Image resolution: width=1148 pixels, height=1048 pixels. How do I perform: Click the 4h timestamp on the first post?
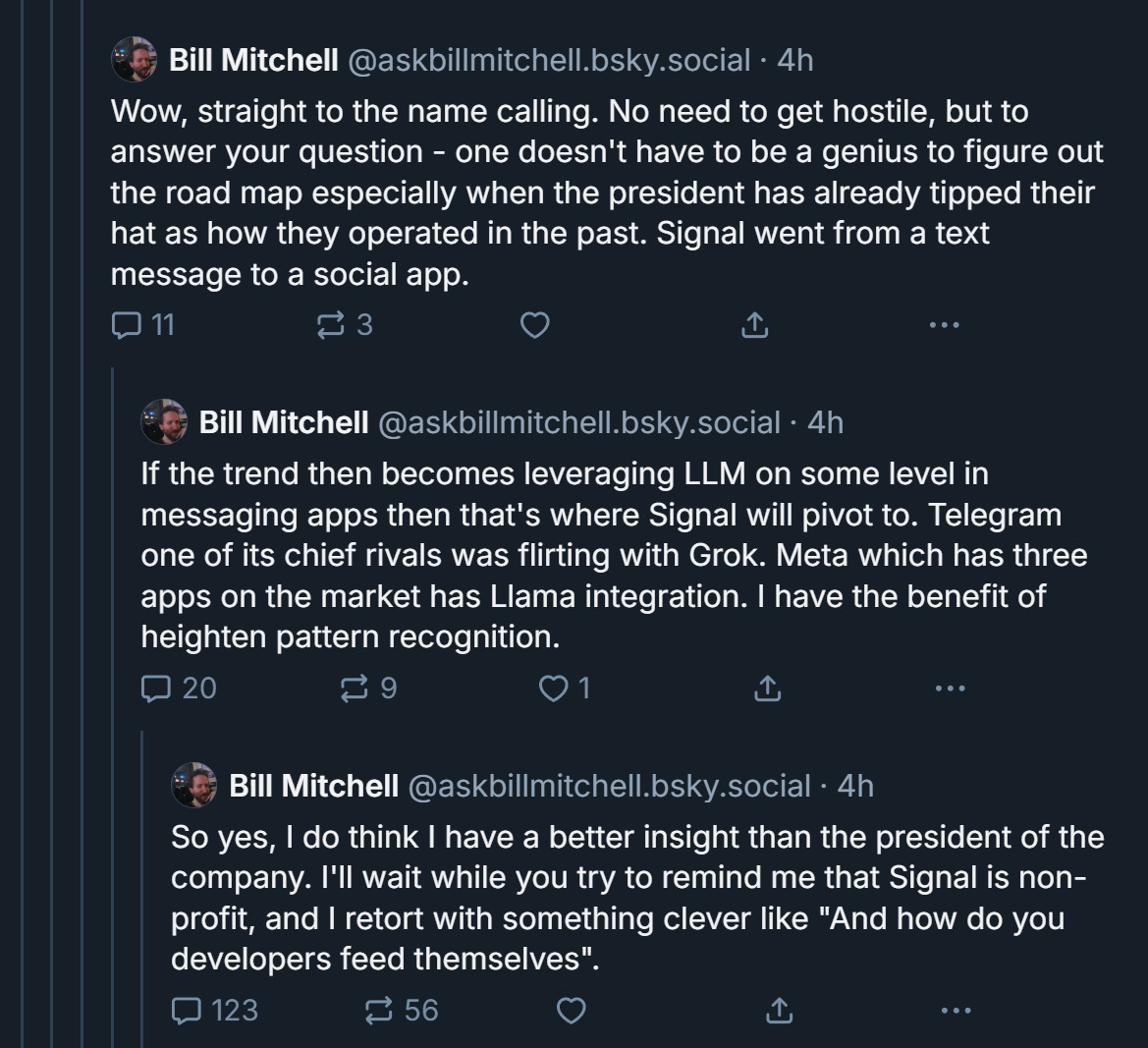pyautogui.click(x=795, y=60)
